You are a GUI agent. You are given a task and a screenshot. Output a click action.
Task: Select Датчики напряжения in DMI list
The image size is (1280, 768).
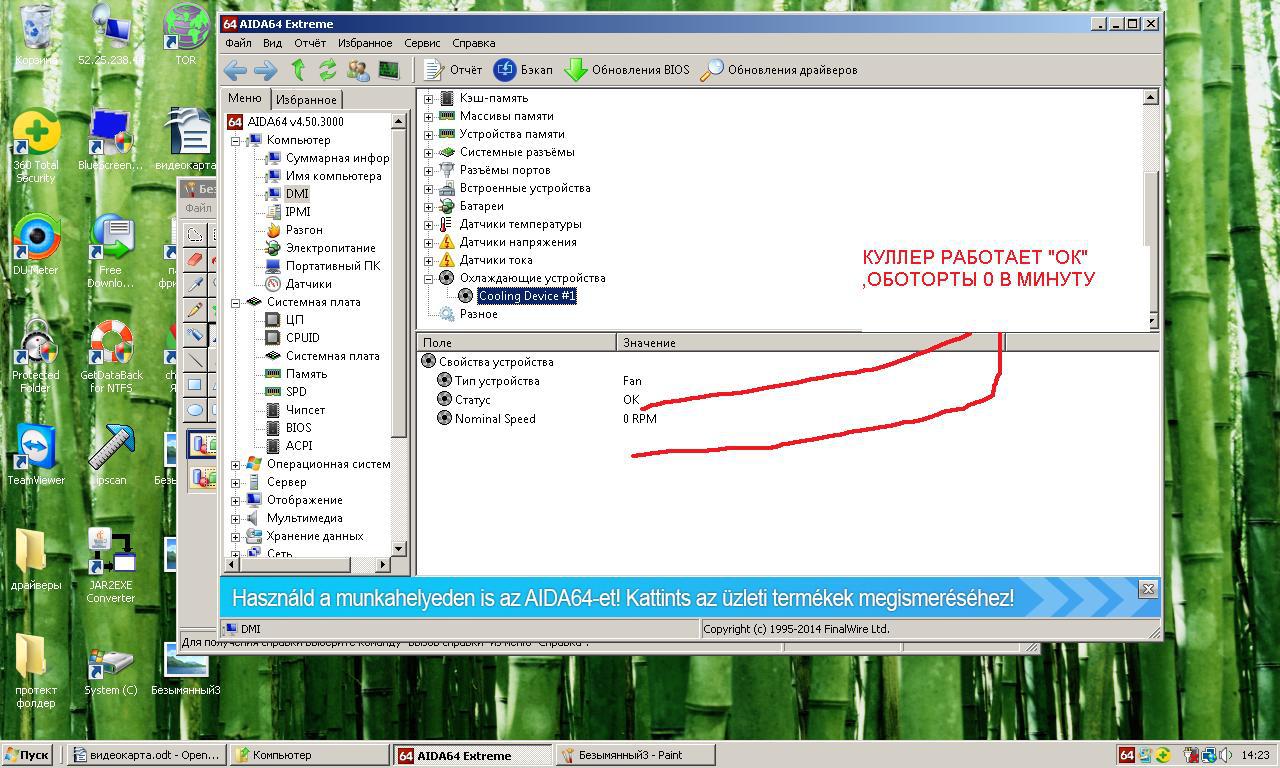click(x=518, y=242)
